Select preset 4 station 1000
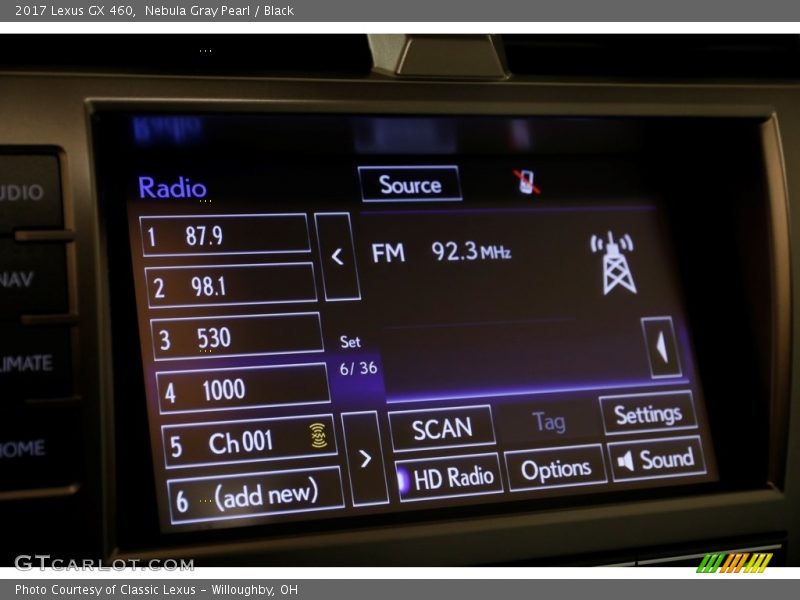This screenshot has width=800, height=600. tap(243, 389)
